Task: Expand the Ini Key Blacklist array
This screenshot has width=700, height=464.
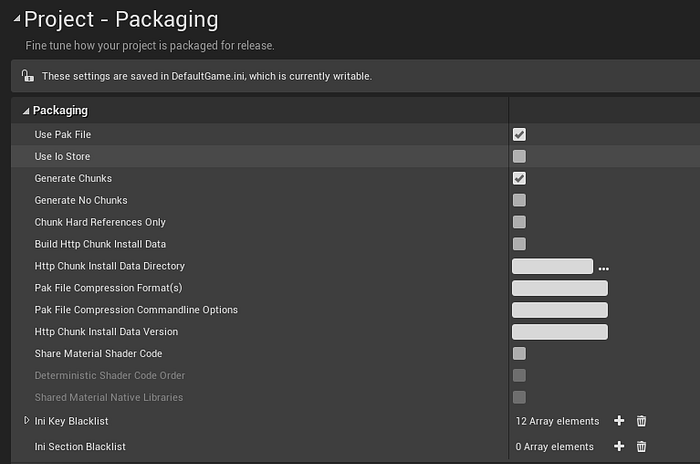Action: (27, 421)
